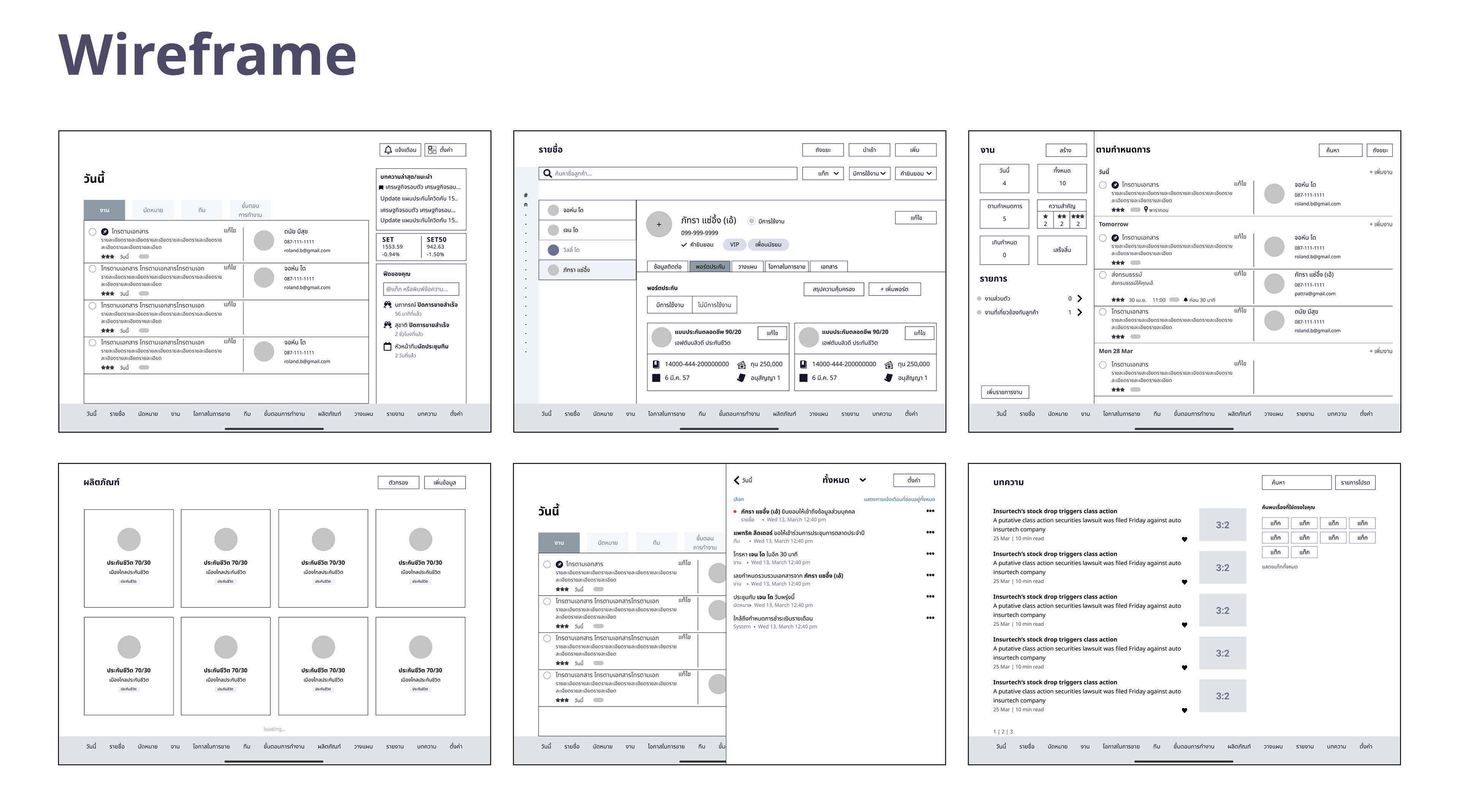Click the heart icon on the first article
This screenshot has width=1459, height=812.
pos(1184,540)
